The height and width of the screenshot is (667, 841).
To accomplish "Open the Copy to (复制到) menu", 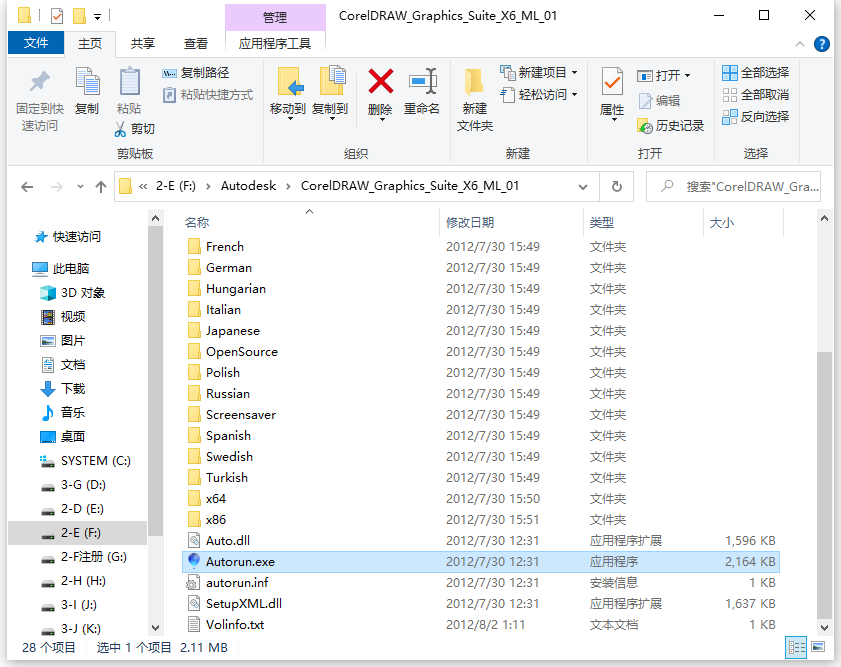I will point(330,93).
